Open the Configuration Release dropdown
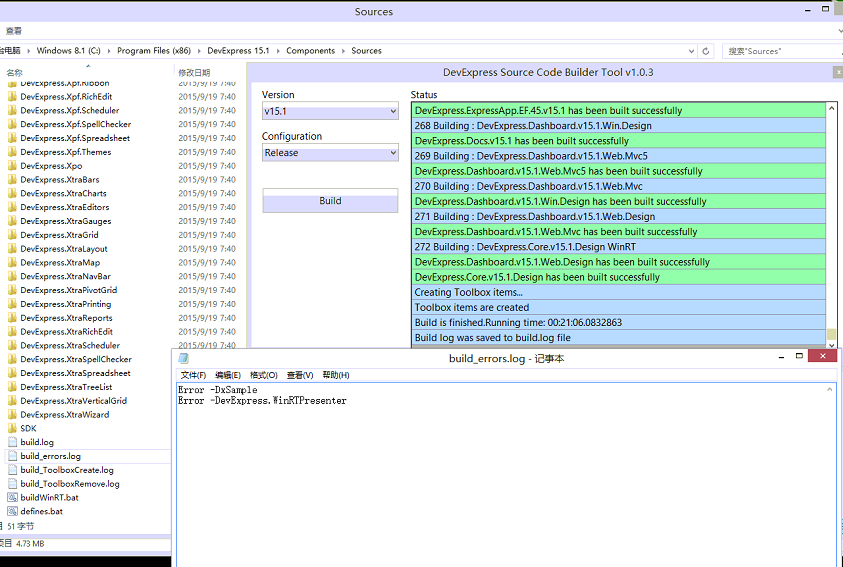This screenshot has width=843, height=567. pos(330,153)
